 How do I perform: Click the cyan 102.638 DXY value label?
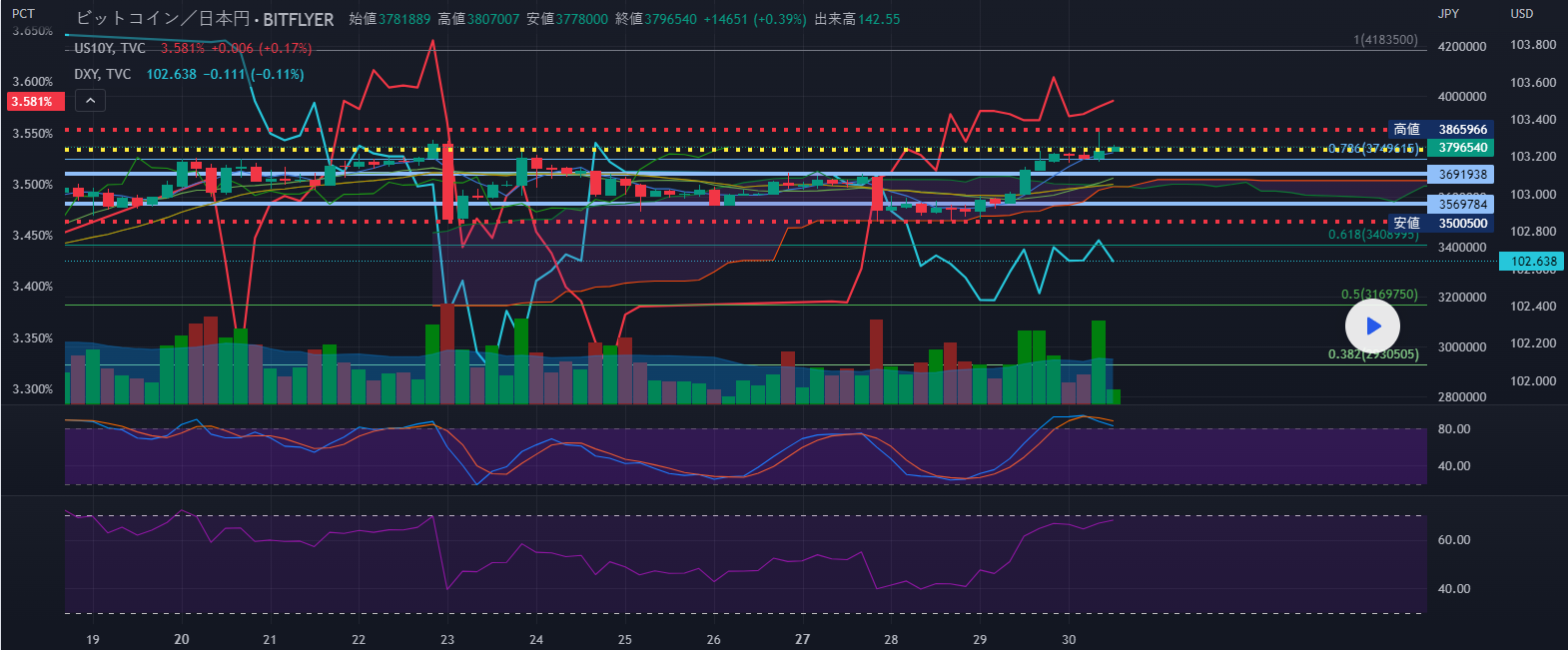(x=1532, y=262)
